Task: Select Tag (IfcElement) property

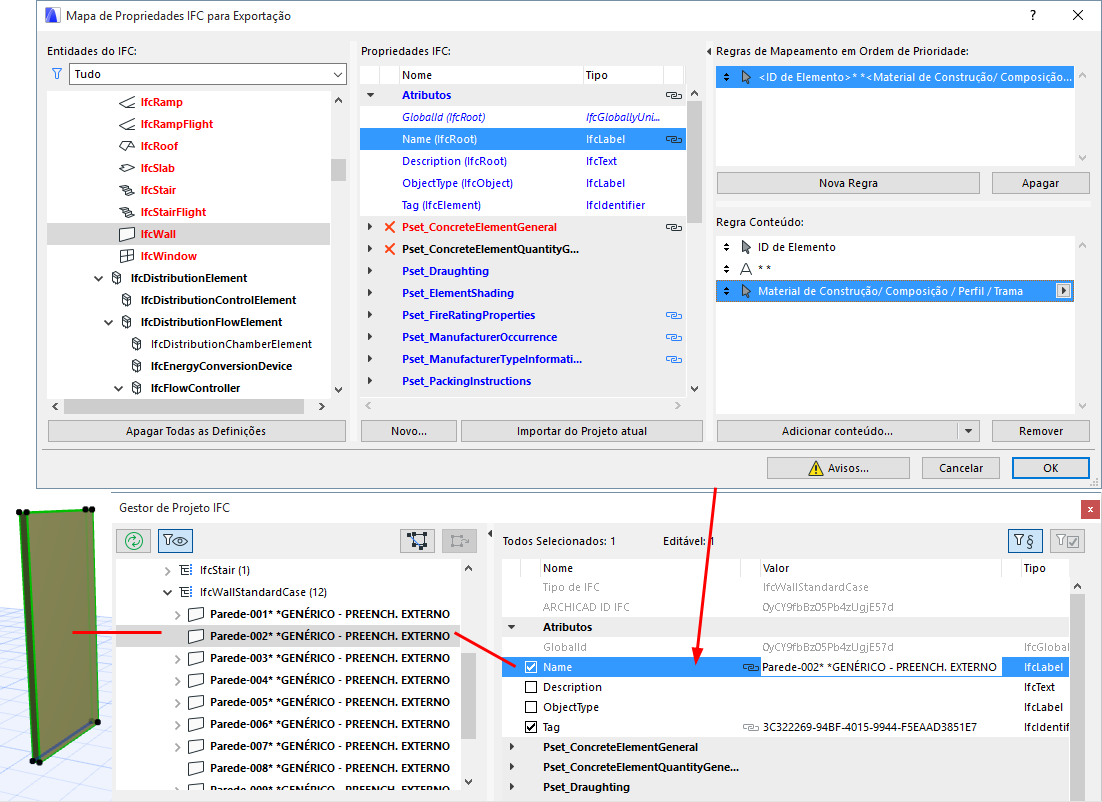Action: click(441, 205)
